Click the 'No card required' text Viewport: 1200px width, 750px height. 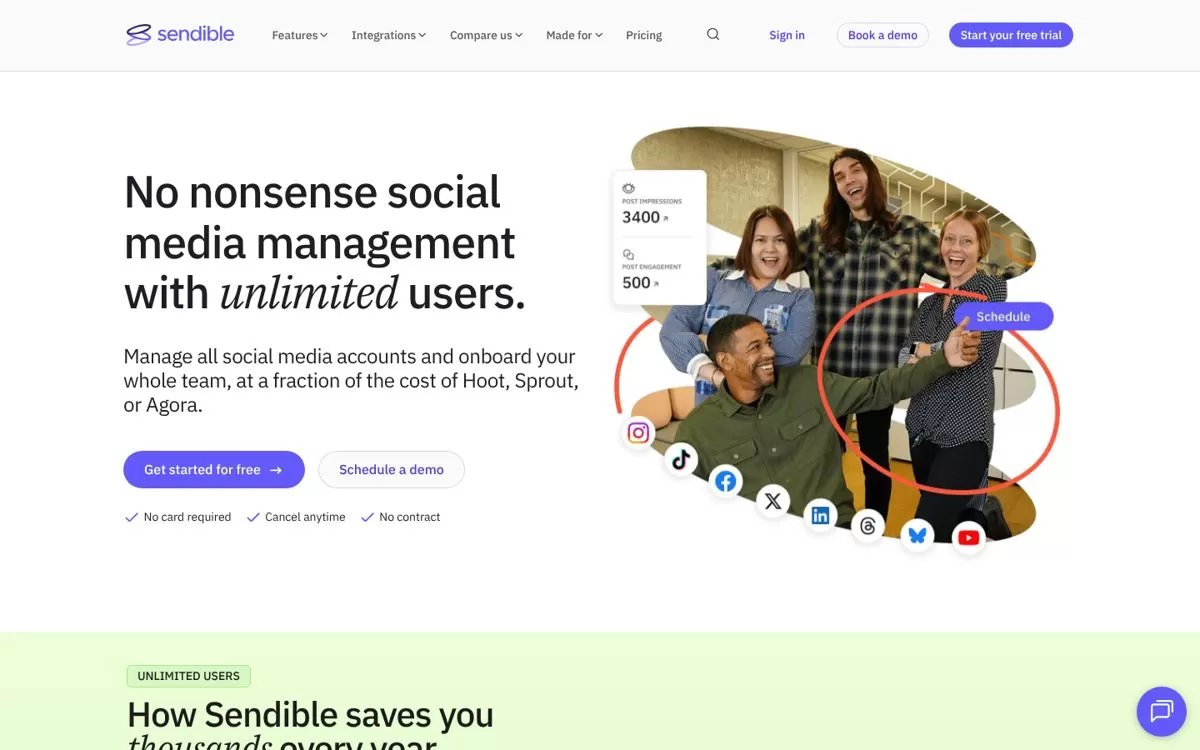tap(187, 517)
